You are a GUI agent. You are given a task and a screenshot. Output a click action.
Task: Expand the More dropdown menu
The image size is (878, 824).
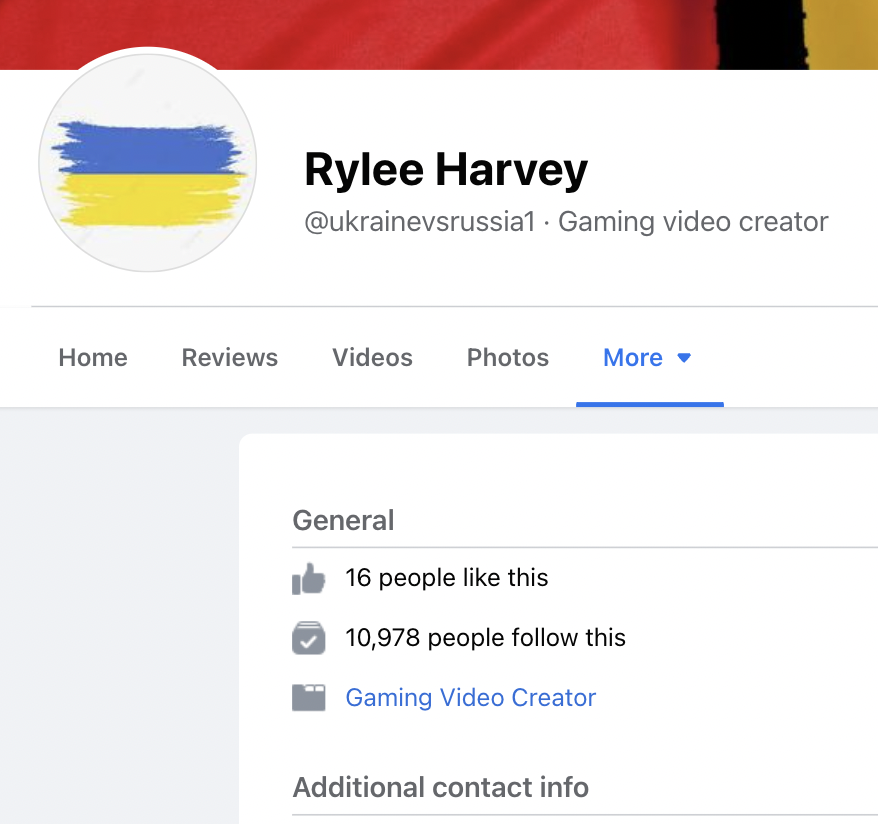coord(648,357)
